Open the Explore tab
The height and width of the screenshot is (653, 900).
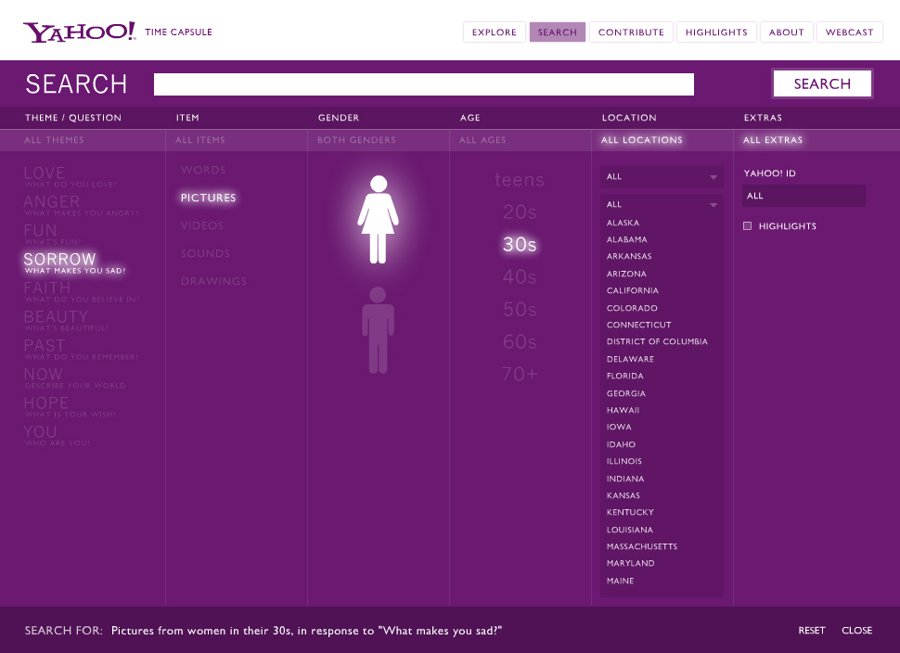[494, 32]
